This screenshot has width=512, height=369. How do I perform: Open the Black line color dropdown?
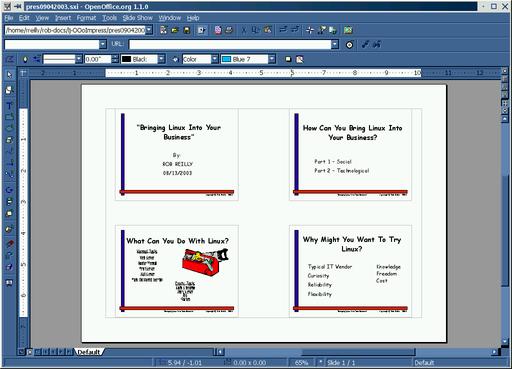(161, 59)
